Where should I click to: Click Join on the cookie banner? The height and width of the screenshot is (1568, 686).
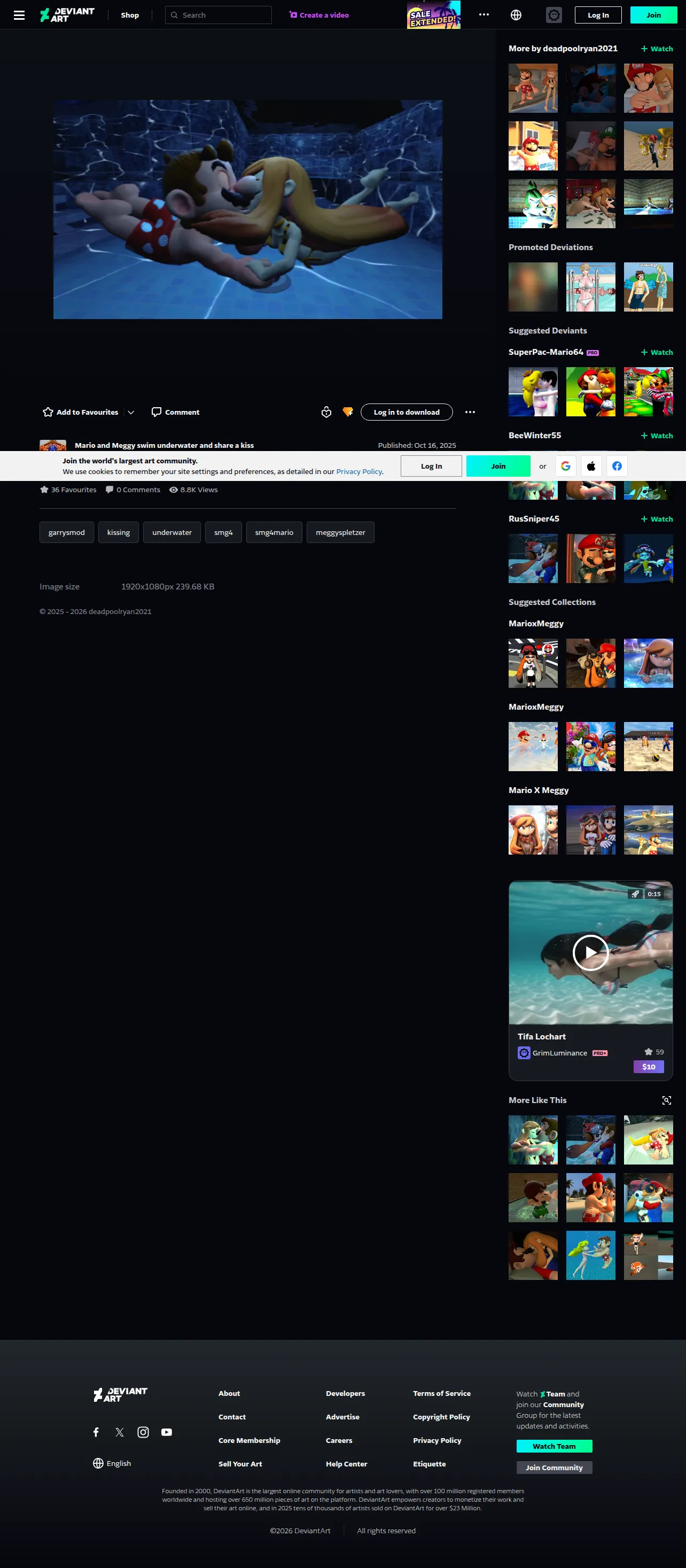pyautogui.click(x=498, y=466)
